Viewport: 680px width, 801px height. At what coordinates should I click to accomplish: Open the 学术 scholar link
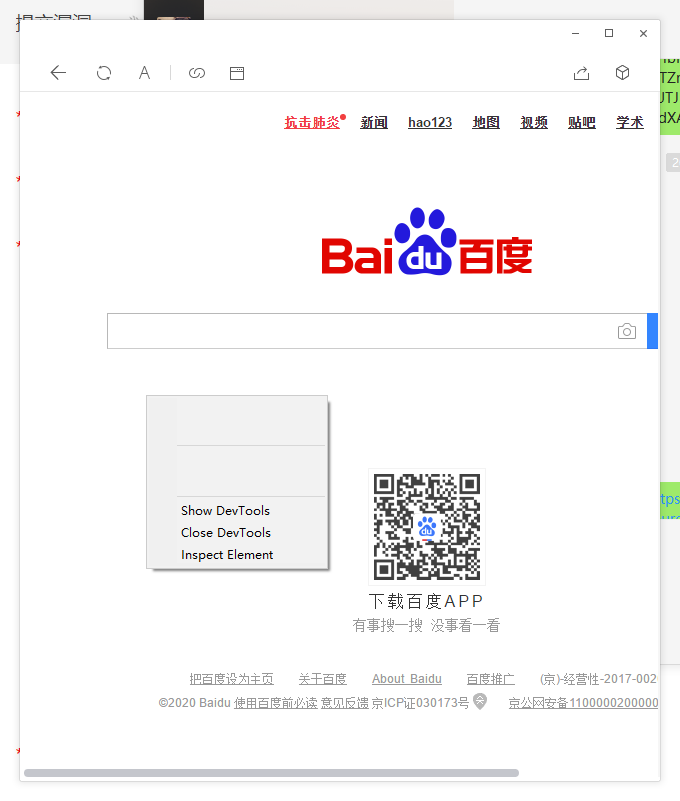[x=630, y=123]
